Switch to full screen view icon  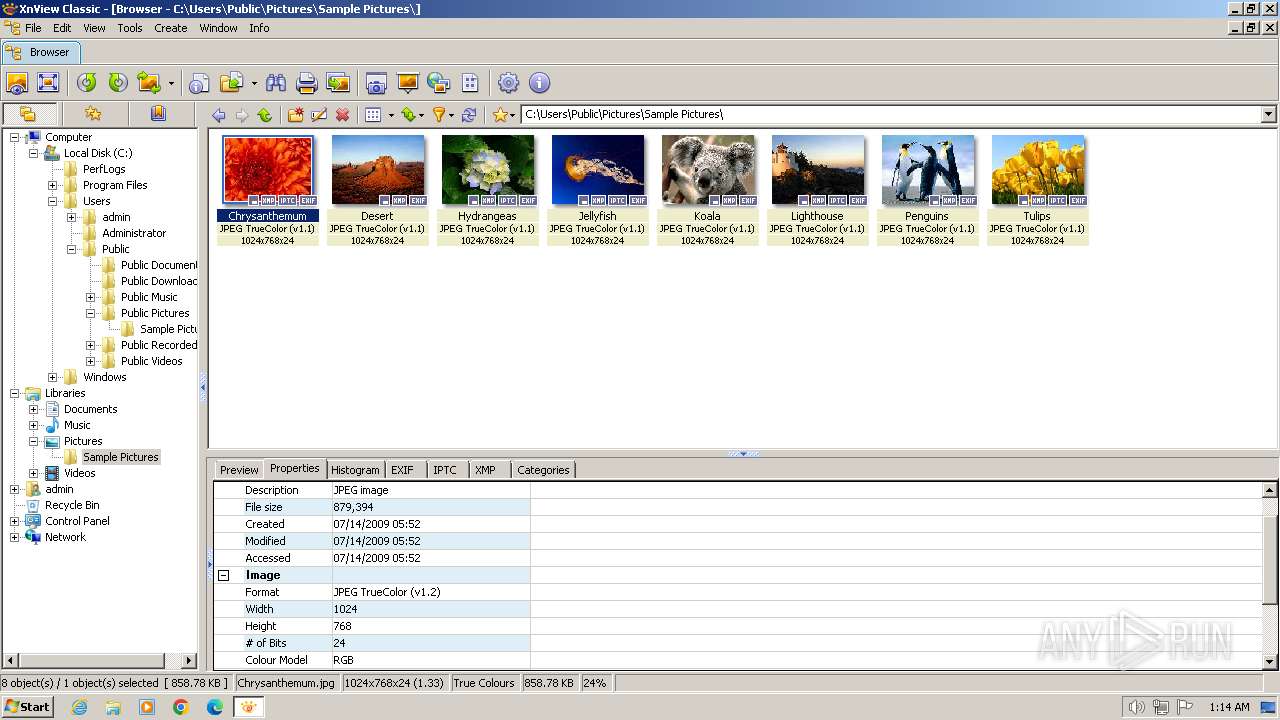coord(47,83)
